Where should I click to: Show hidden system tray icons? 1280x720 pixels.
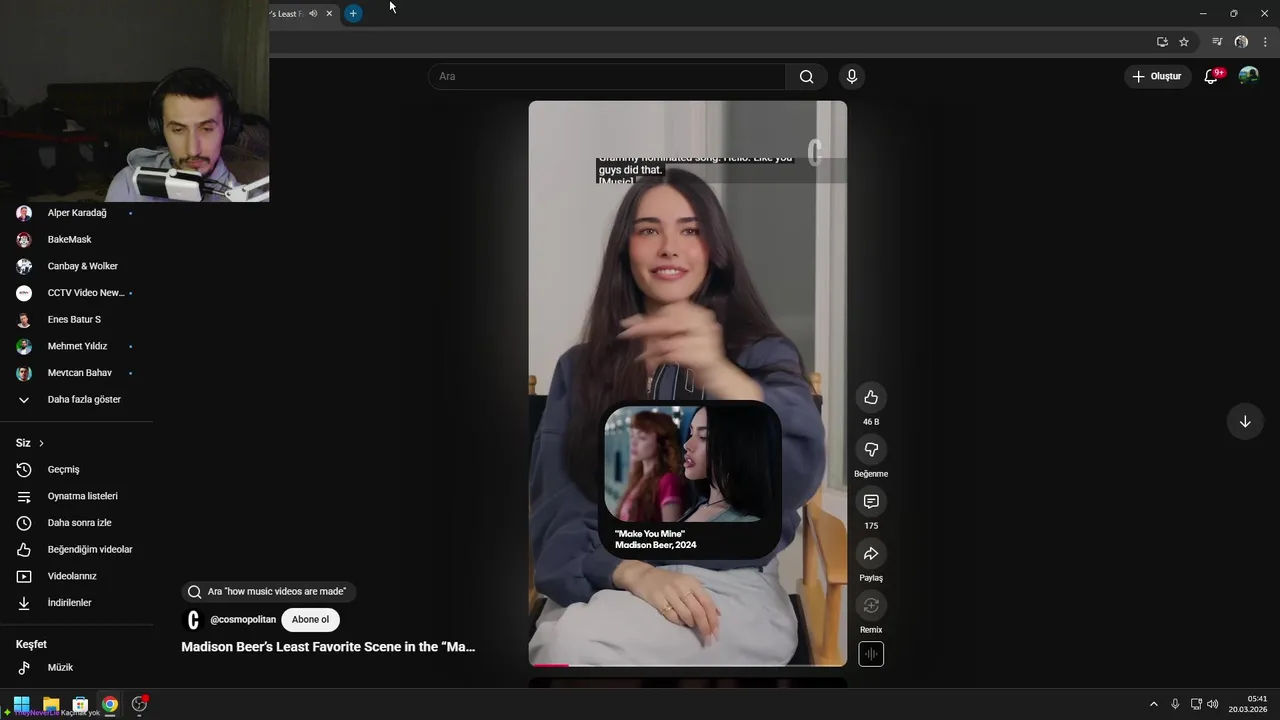coord(1153,704)
